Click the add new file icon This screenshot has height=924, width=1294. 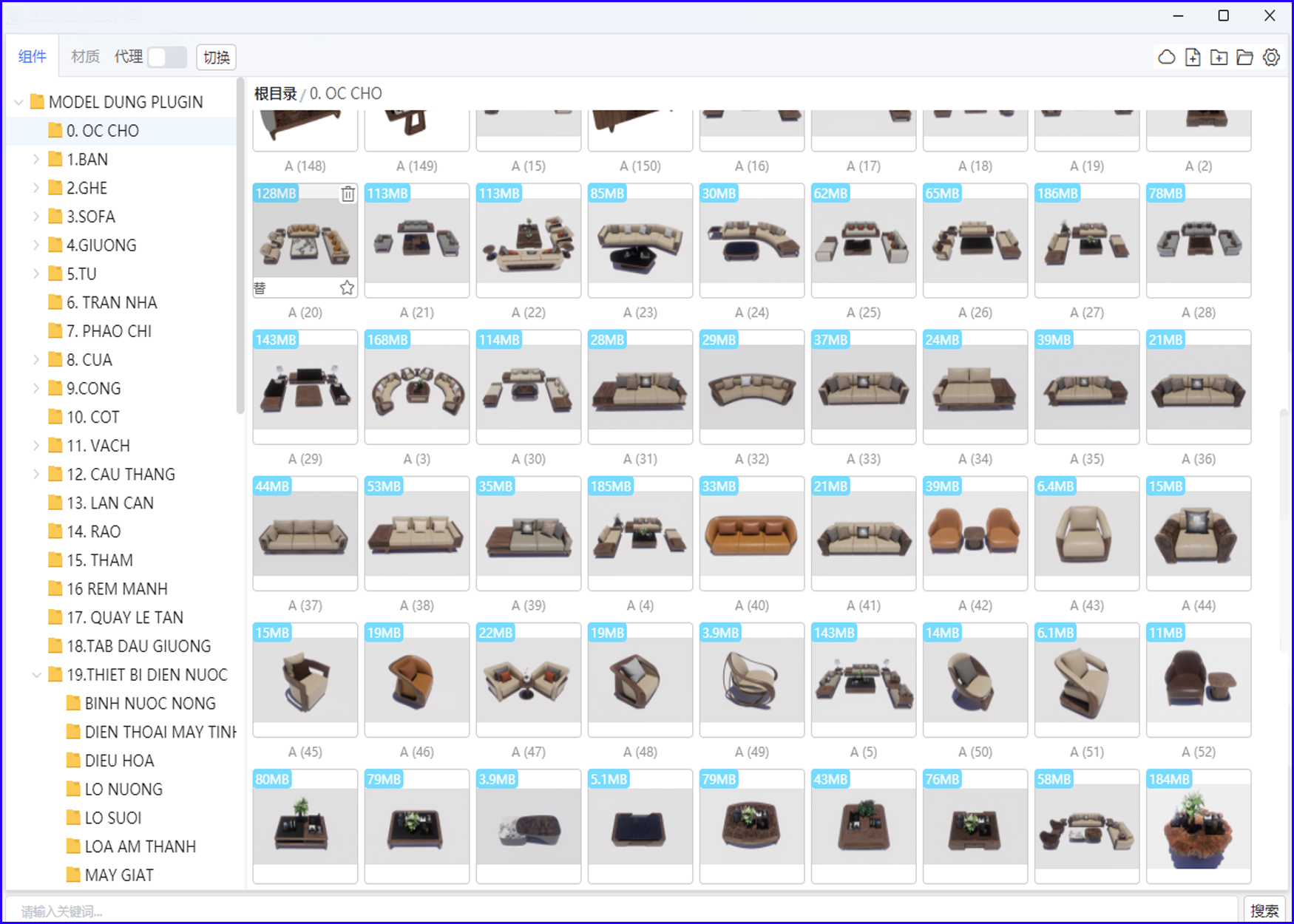(1193, 57)
